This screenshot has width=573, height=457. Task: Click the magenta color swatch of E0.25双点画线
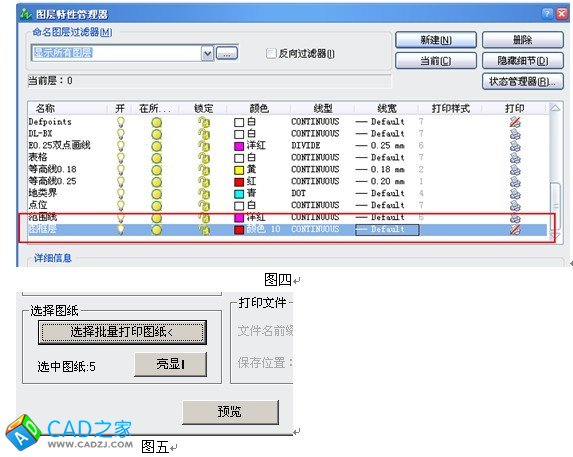(x=239, y=146)
